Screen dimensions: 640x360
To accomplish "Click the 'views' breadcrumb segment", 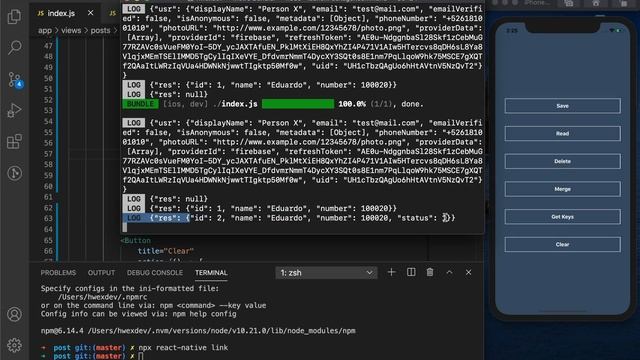I will tap(71, 31).
